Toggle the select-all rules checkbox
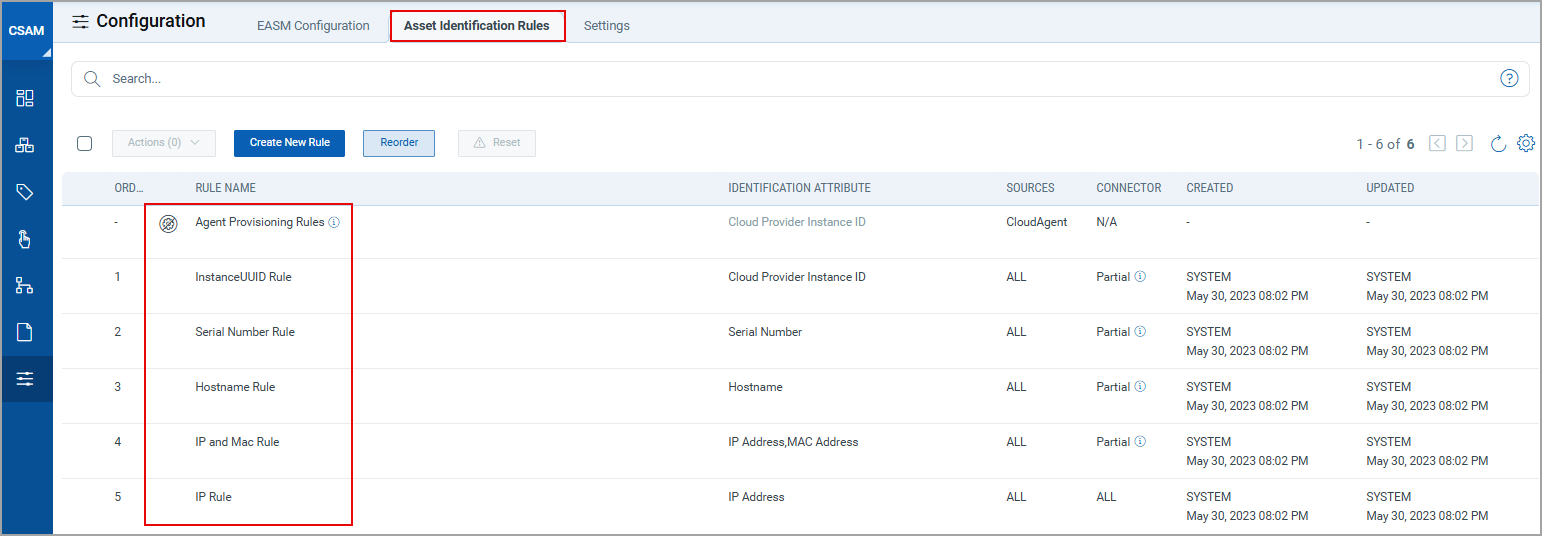Viewport: 1542px width, 536px height. pyautogui.click(x=85, y=143)
